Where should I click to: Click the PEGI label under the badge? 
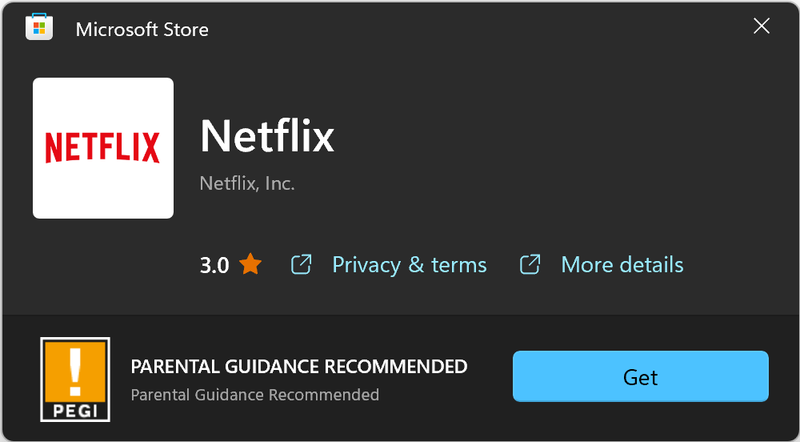75,408
